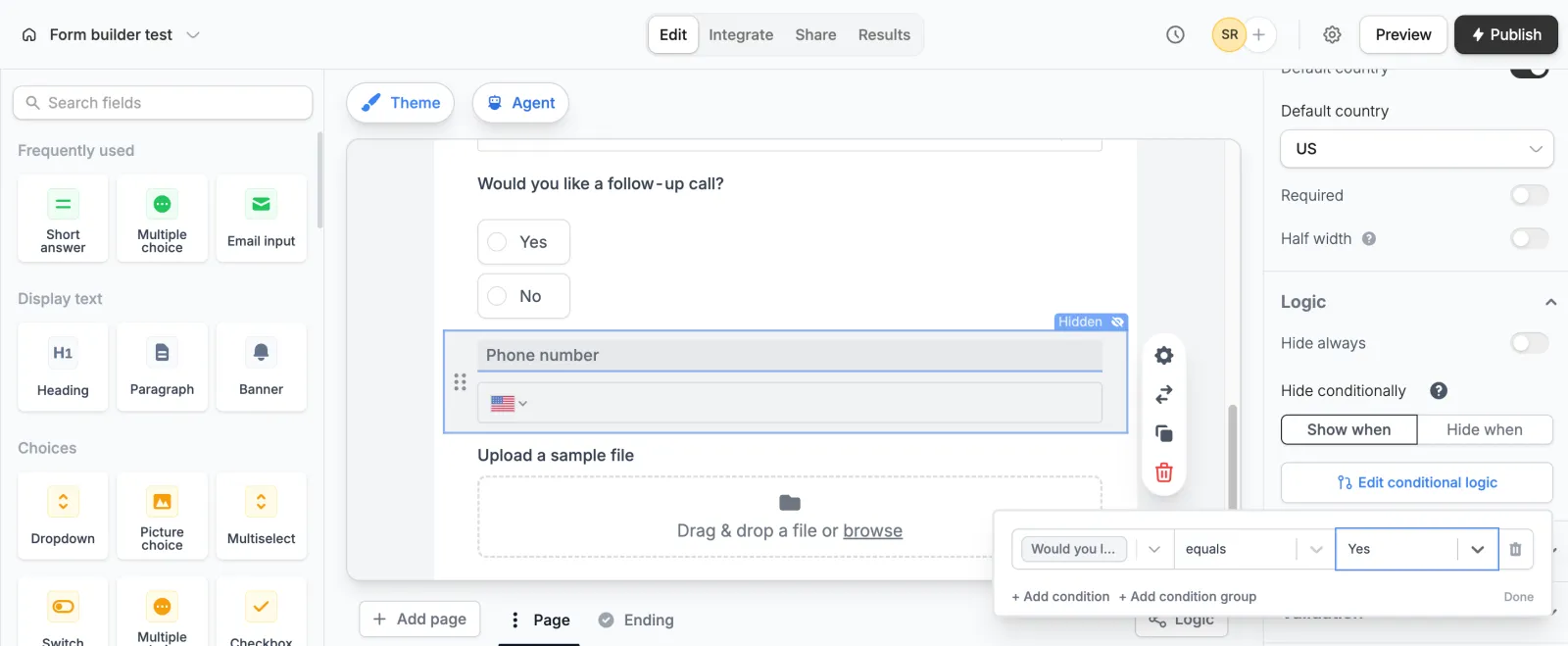This screenshot has height=646, width=1568.
Task: Switch to the Edit tab
Action: (673, 34)
